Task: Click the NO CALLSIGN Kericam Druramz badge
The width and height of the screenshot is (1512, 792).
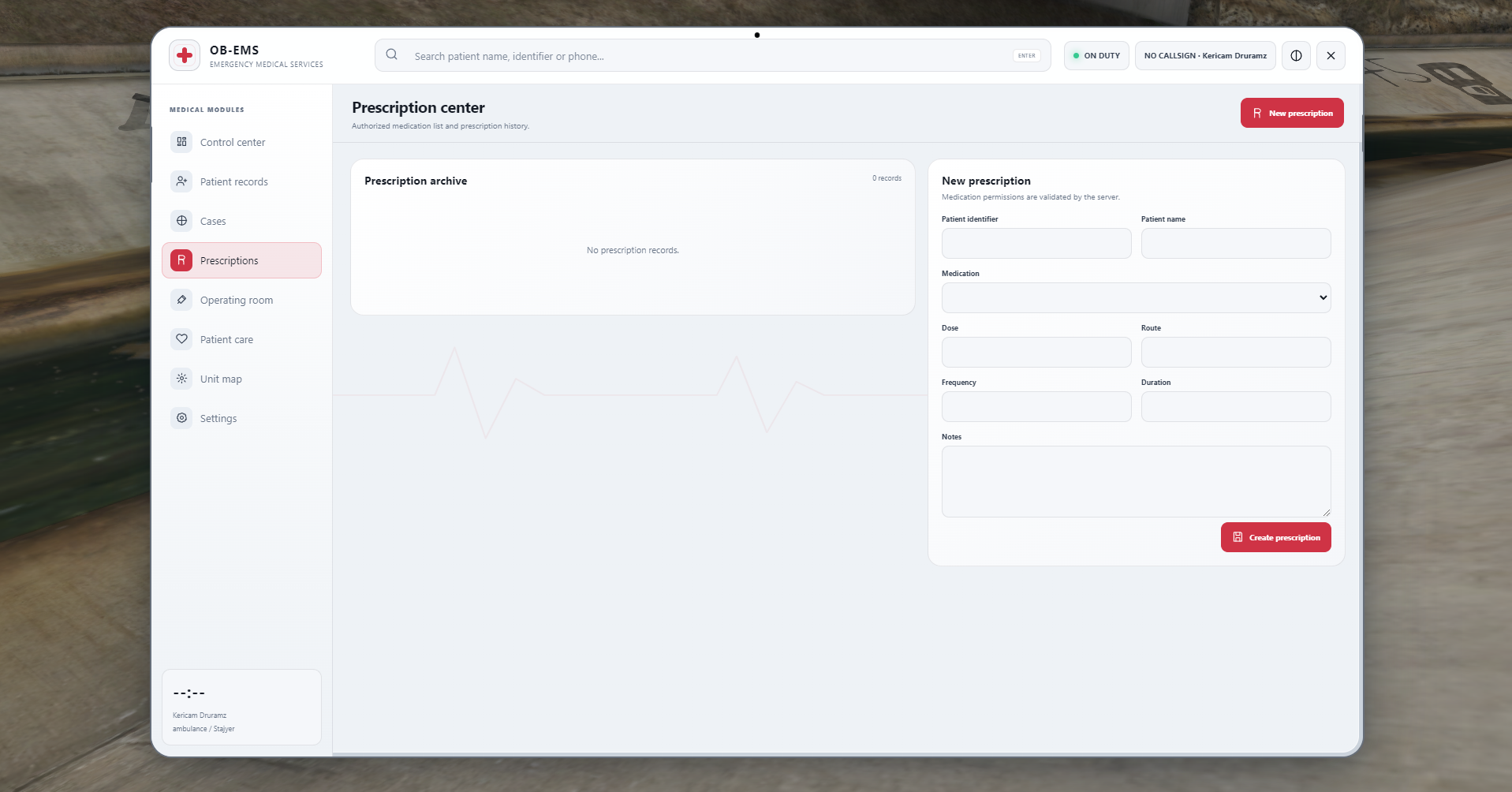Action: [1205, 56]
